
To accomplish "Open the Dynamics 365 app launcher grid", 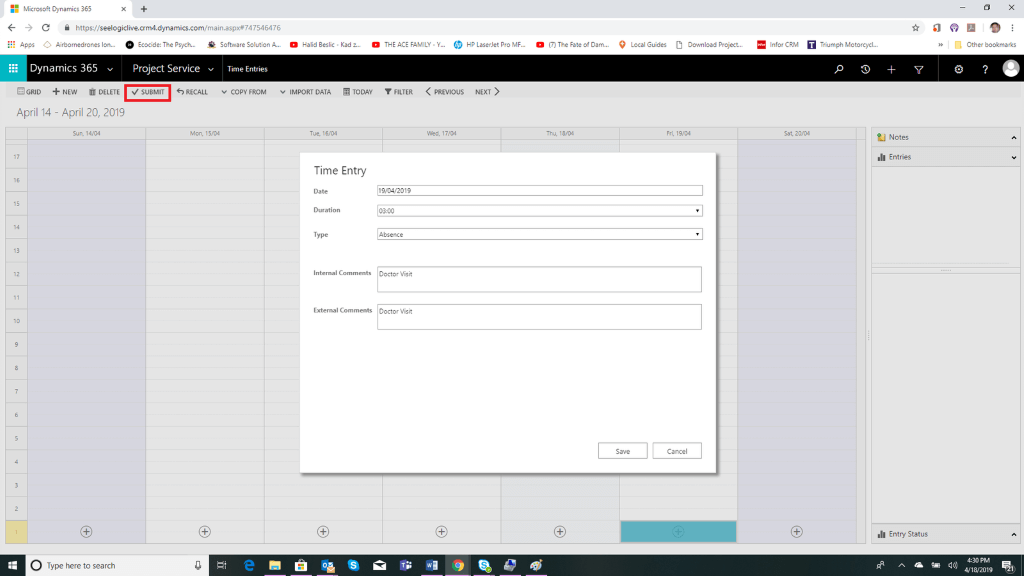I will pyautogui.click(x=14, y=69).
